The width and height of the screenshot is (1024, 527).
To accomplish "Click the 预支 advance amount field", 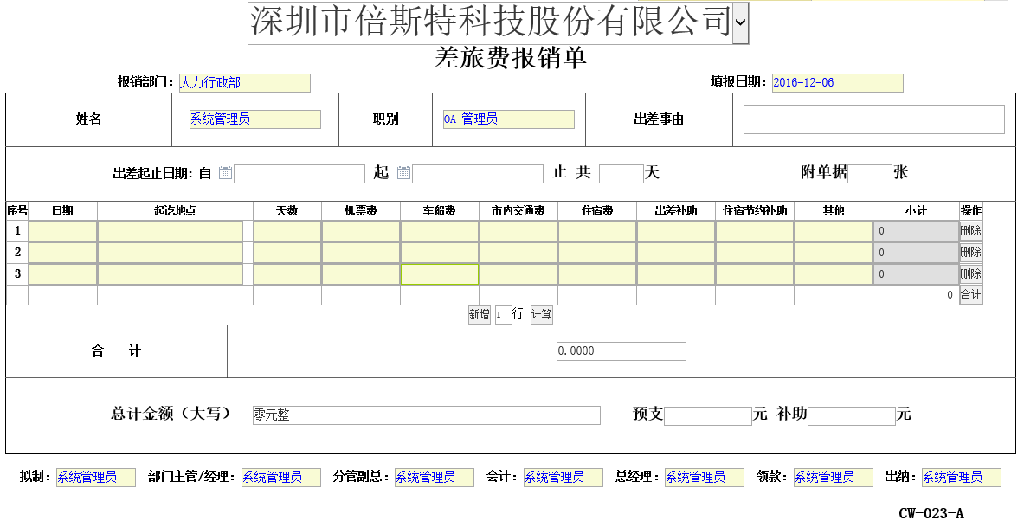I will click(x=709, y=416).
